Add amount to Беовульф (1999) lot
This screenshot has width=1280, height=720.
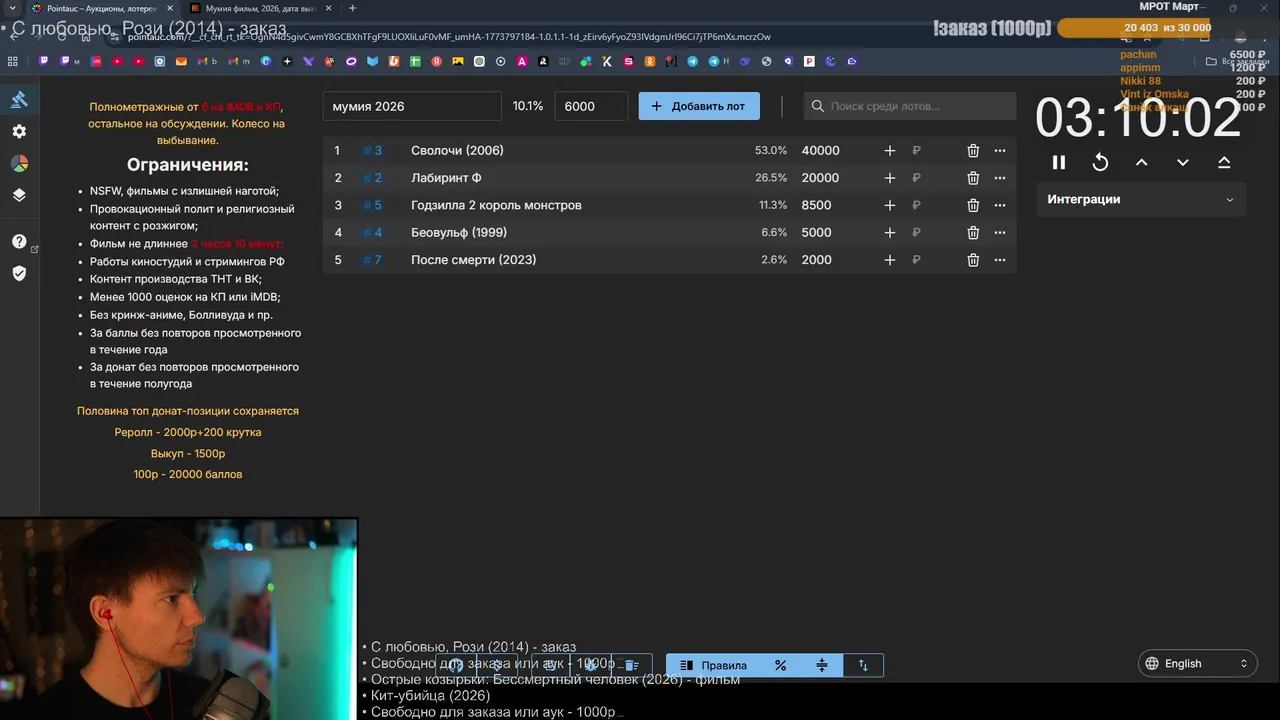coord(890,232)
